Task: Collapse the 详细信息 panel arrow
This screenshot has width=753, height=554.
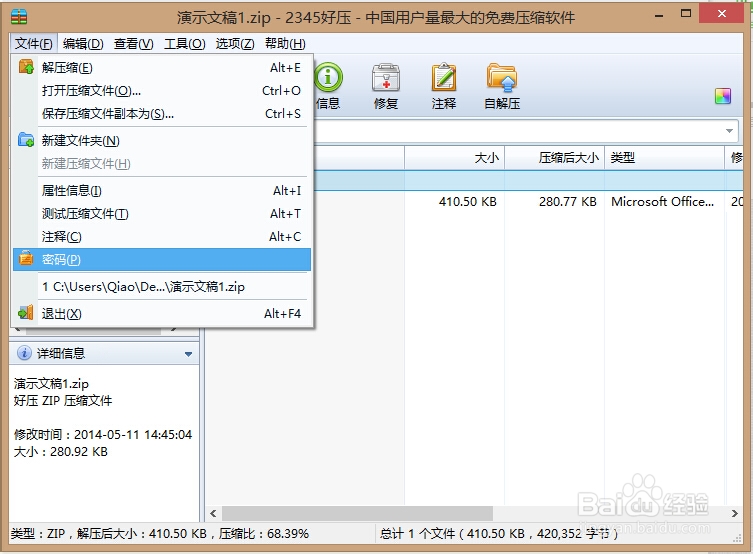Action: [x=188, y=354]
